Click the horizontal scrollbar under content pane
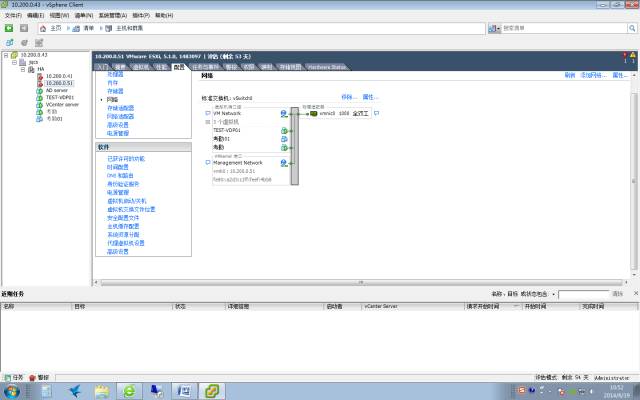This screenshot has width=640, height=400. tap(361, 282)
